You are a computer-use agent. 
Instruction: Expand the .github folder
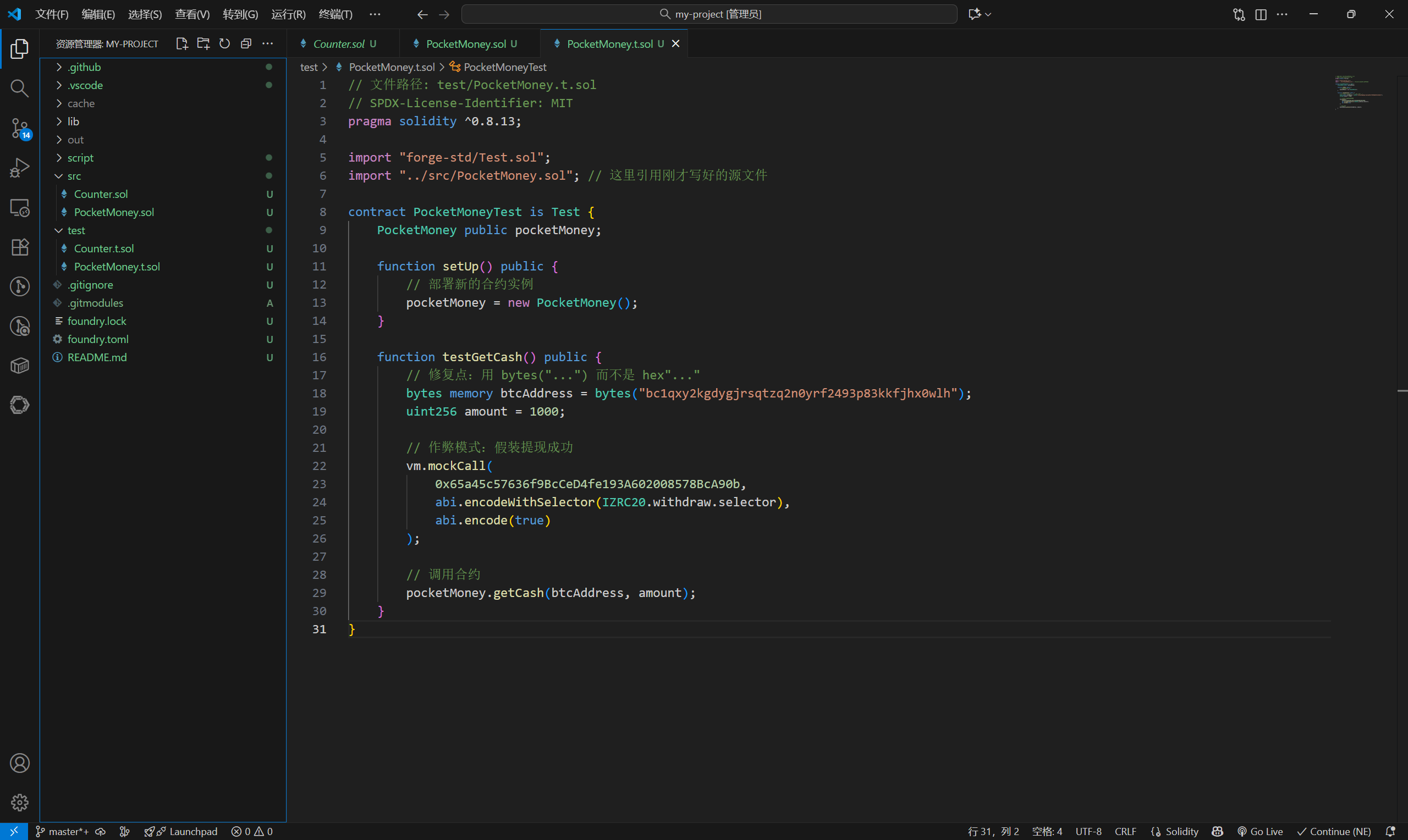click(x=162, y=67)
